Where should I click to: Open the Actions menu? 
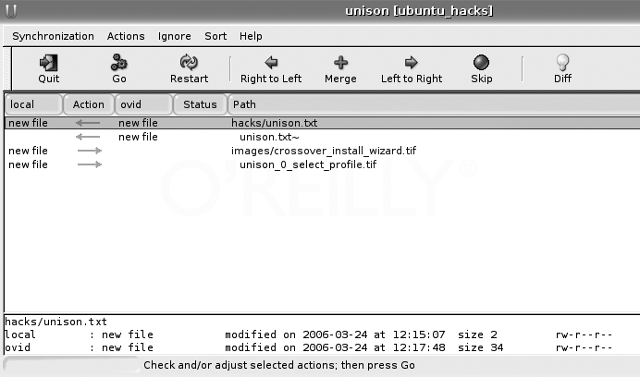pyautogui.click(x=126, y=36)
